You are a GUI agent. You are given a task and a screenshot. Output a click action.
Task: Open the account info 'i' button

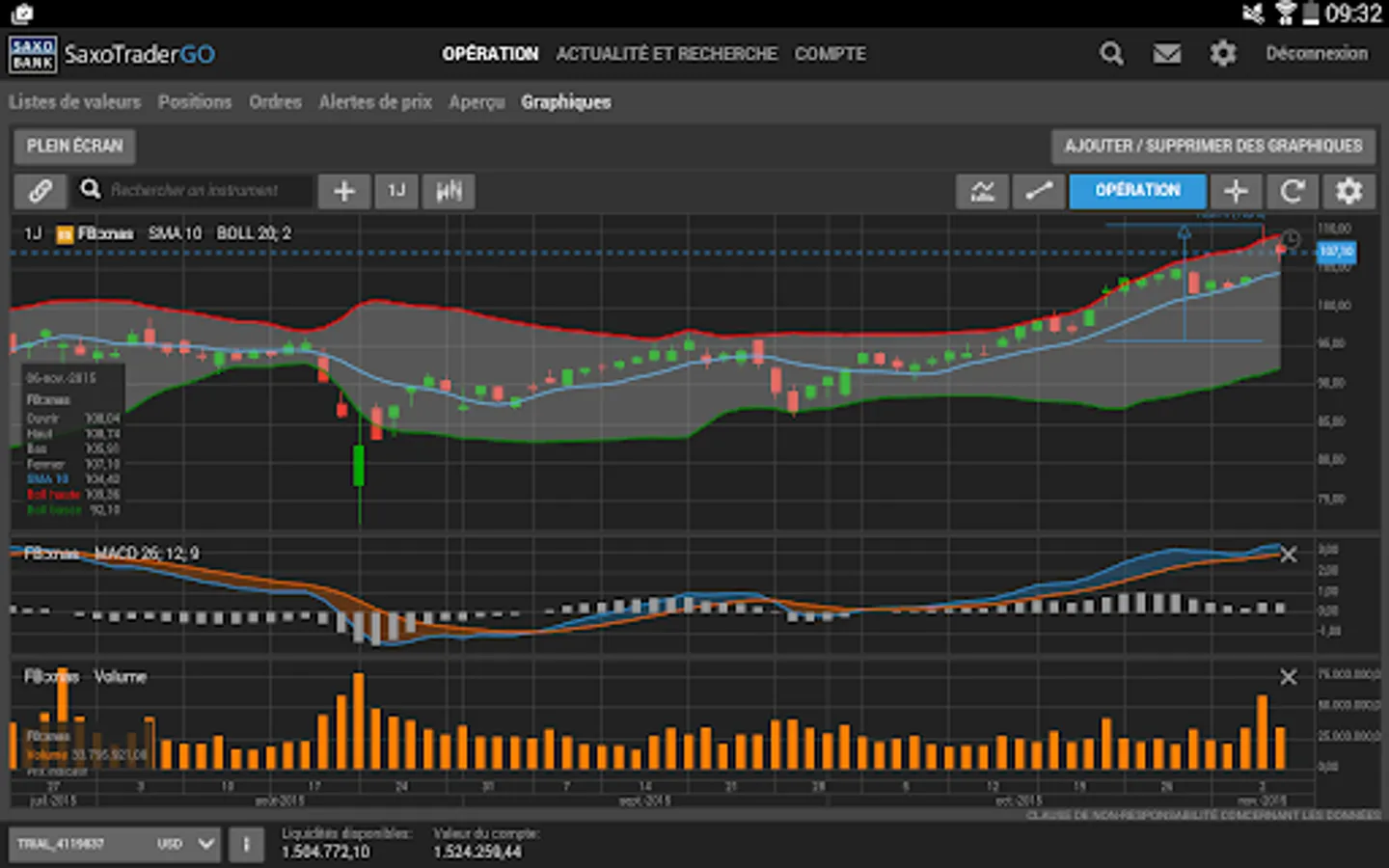pyautogui.click(x=246, y=845)
